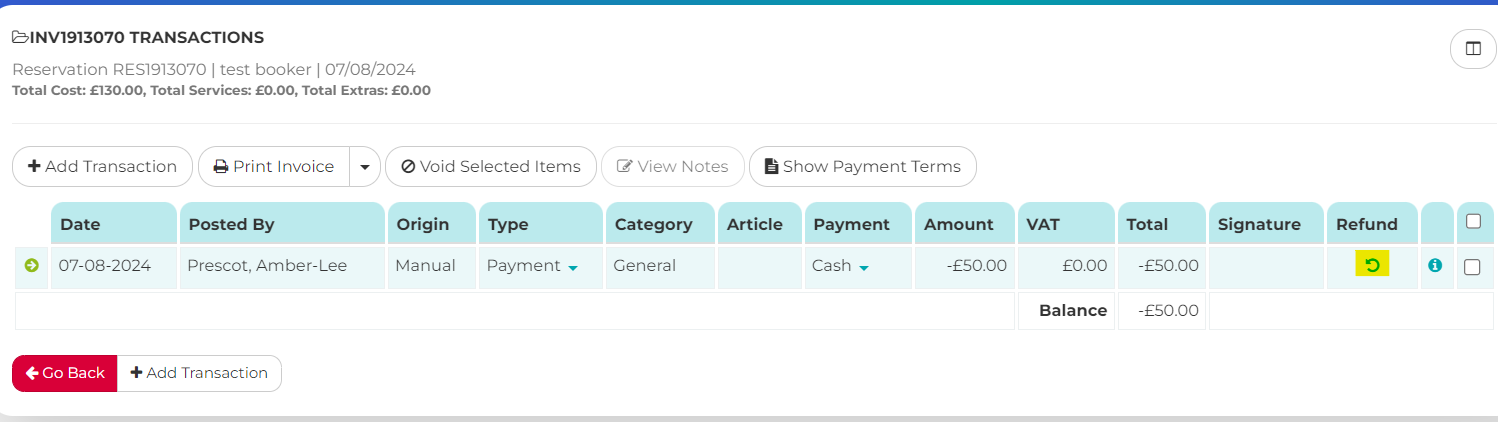Click the Amount column header
Screen dimensions: 1498x422
click(x=965, y=224)
